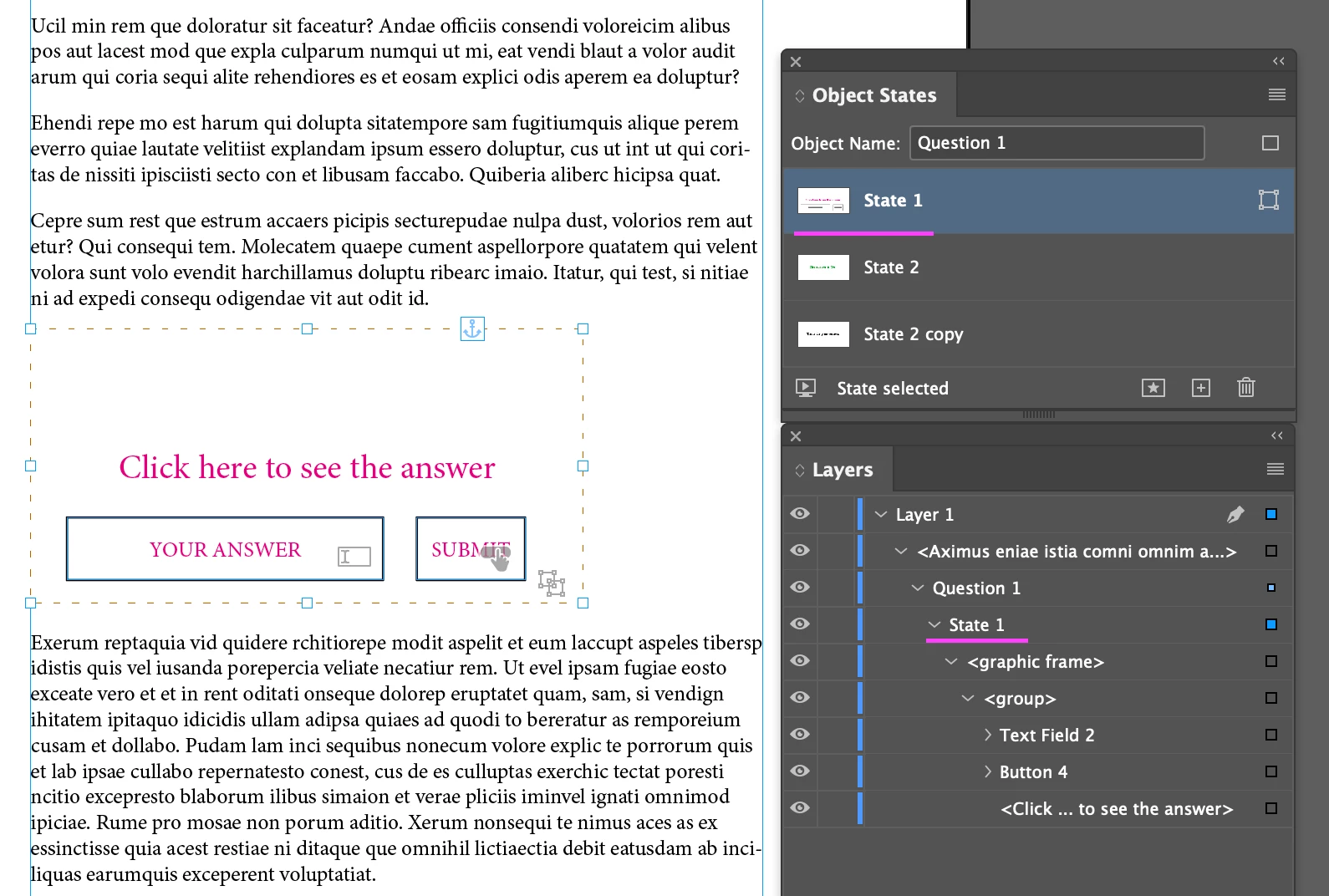
Task: Click 'Click here to see the answer' text
Action: [307, 467]
